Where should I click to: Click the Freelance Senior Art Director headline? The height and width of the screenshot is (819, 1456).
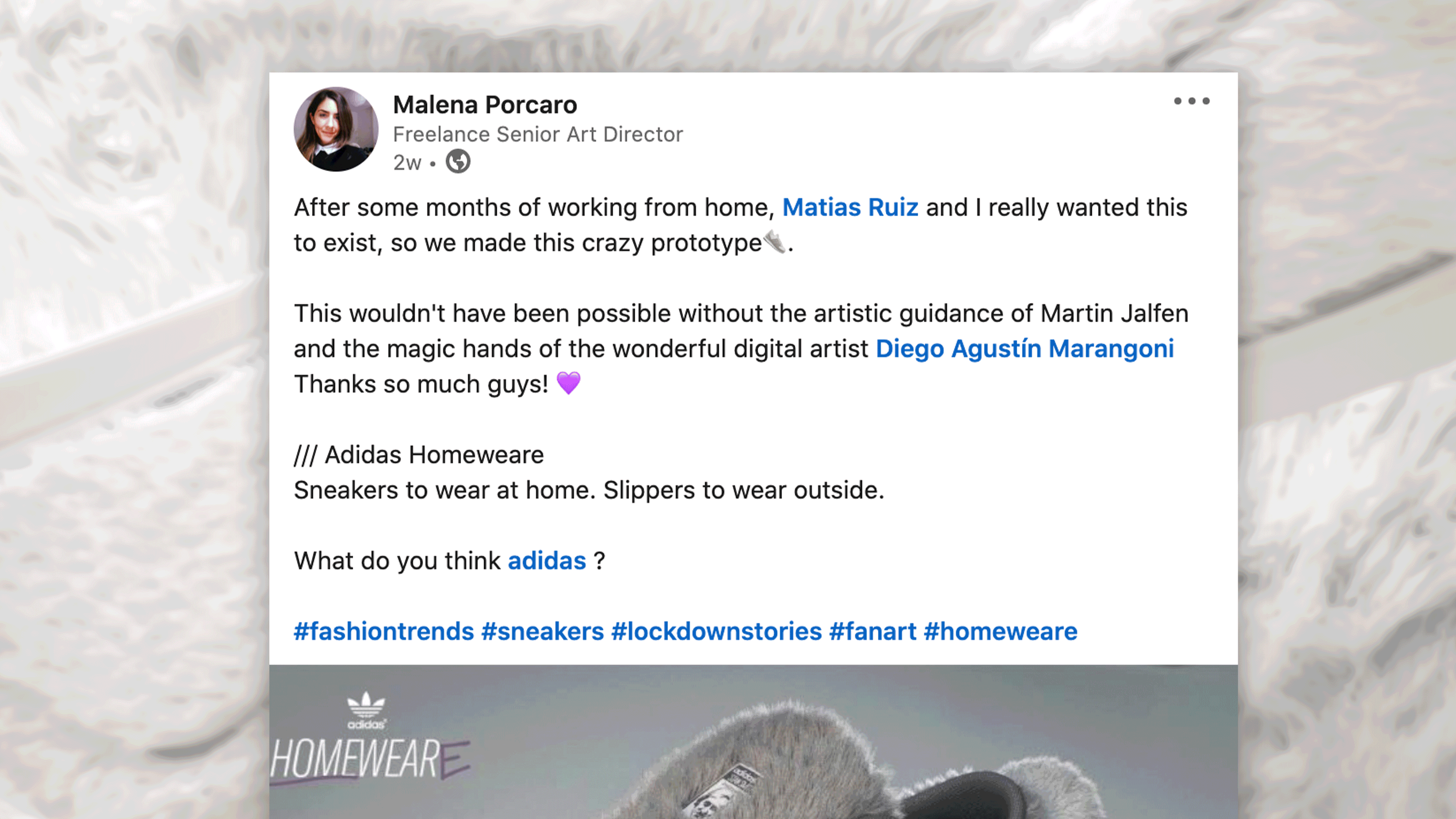click(x=538, y=134)
